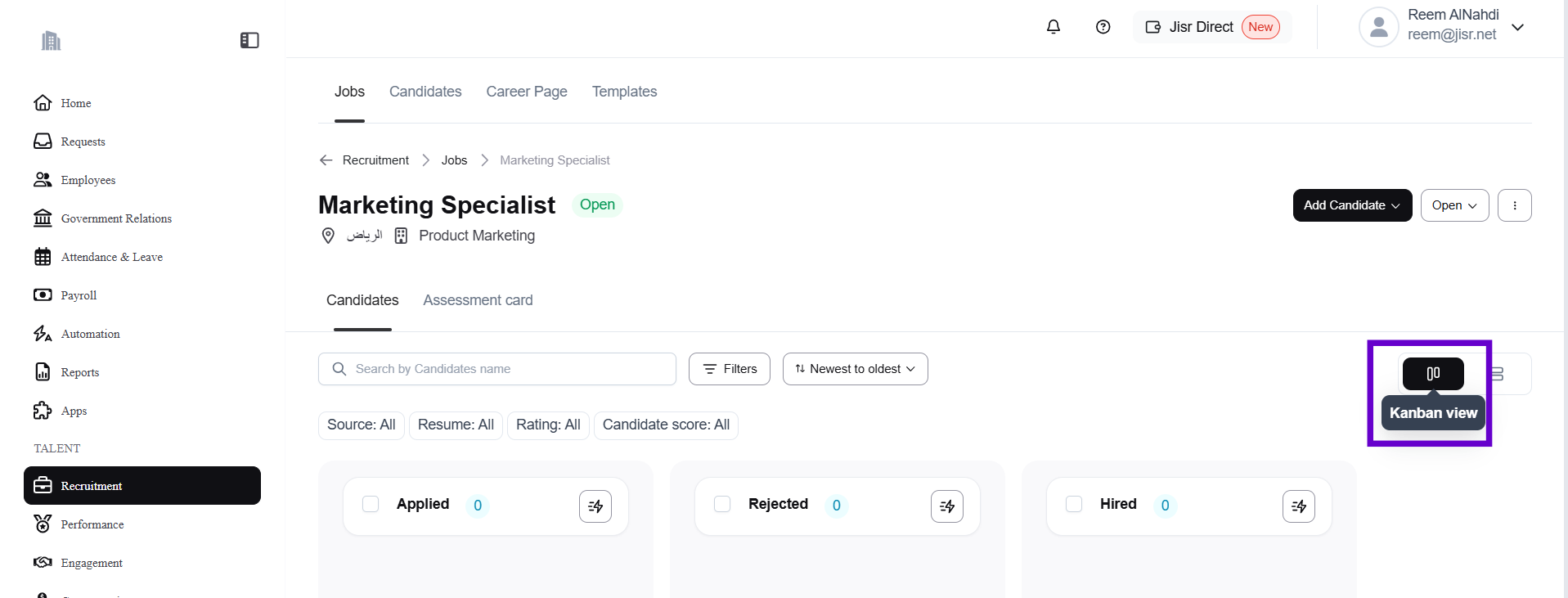
Task: Switch to list view icon
Action: pos(1498,374)
